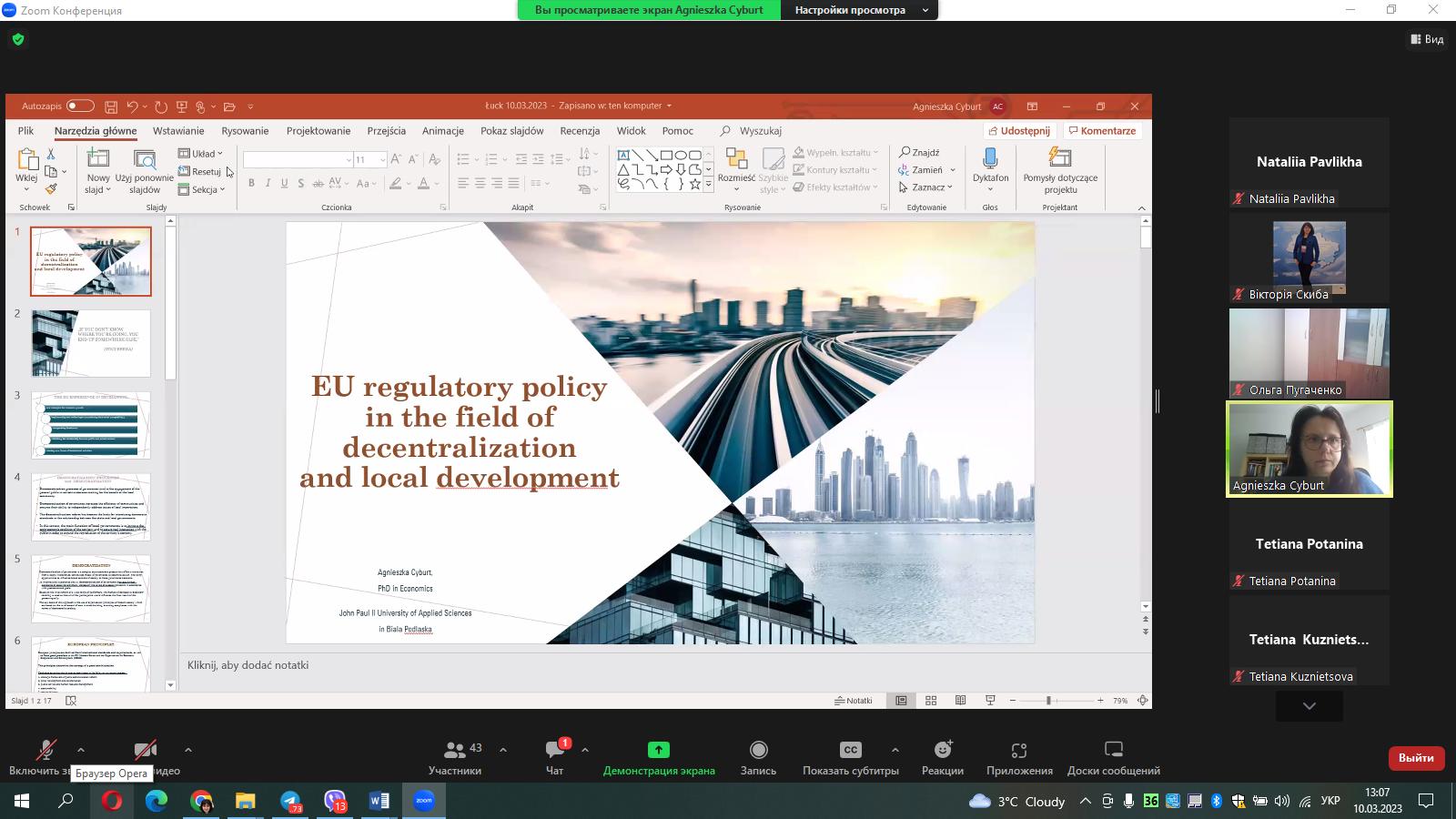The image size is (1456, 819).
Task: Expand the arrow next to Показать субтитры
Action: pyautogui.click(x=895, y=751)
